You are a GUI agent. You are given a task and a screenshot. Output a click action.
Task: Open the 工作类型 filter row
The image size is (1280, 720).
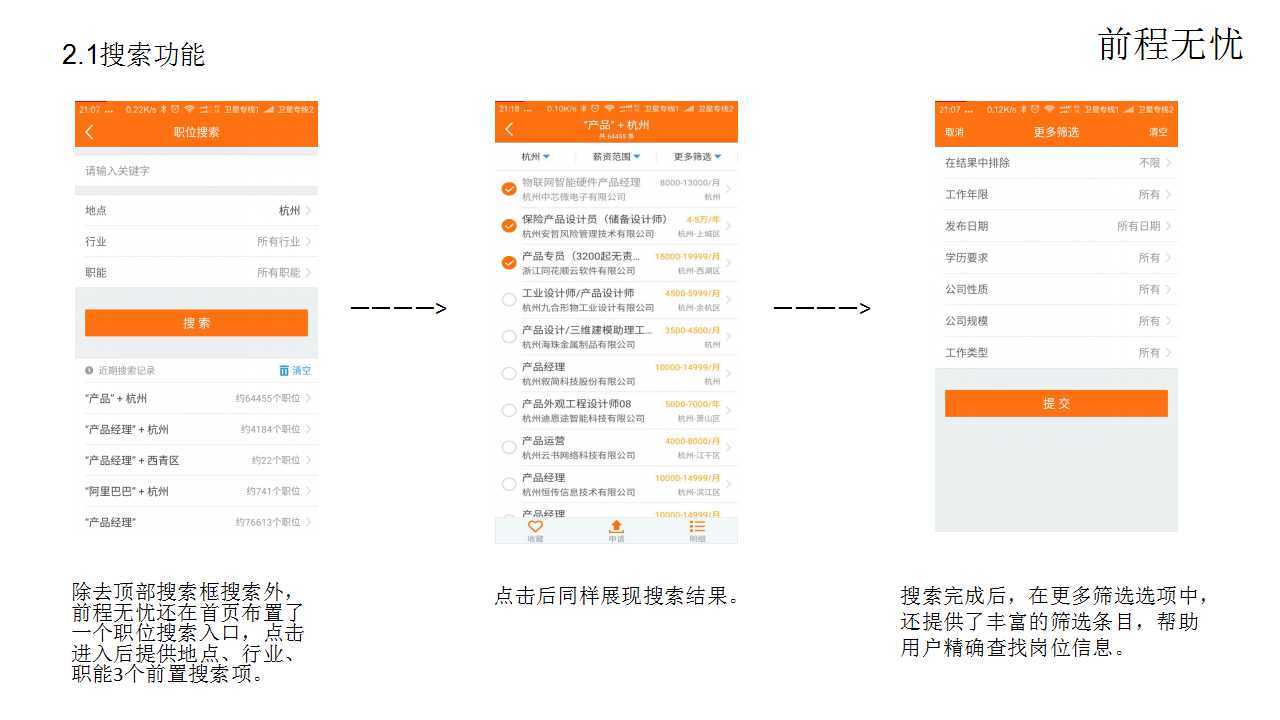(1056, 353)
